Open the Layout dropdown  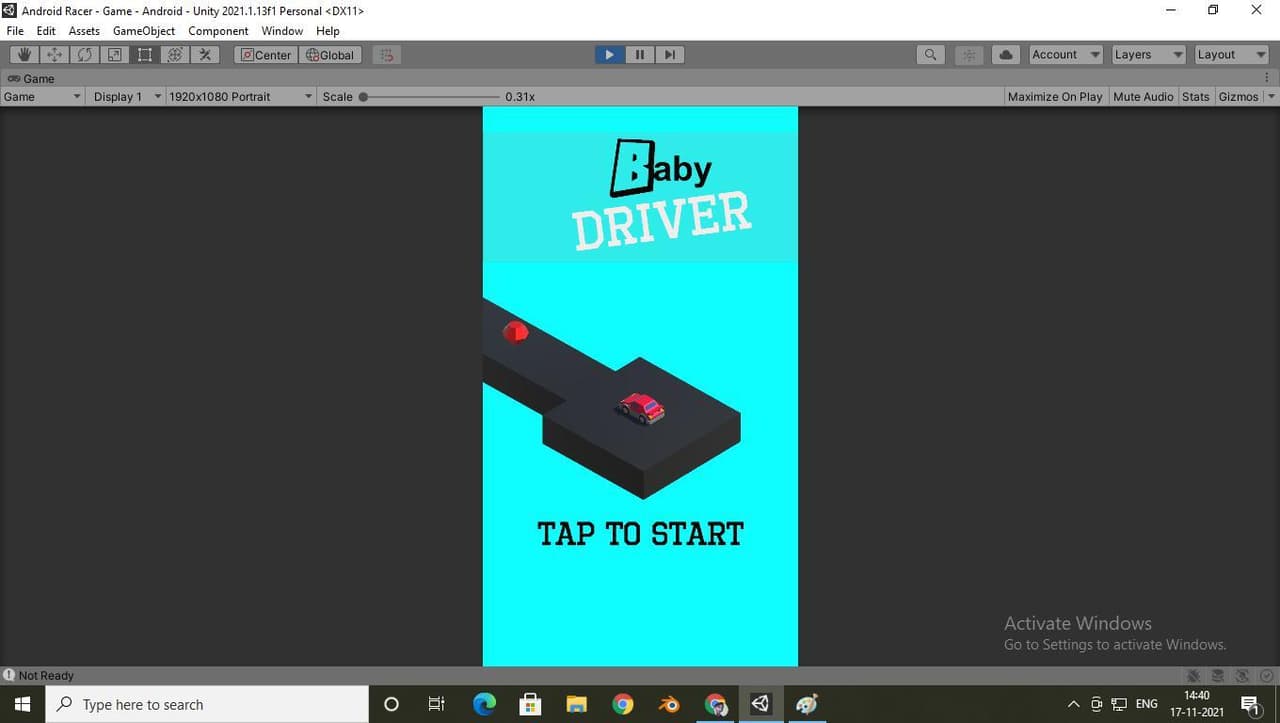pyautogui.click(x=1232, y=55)
